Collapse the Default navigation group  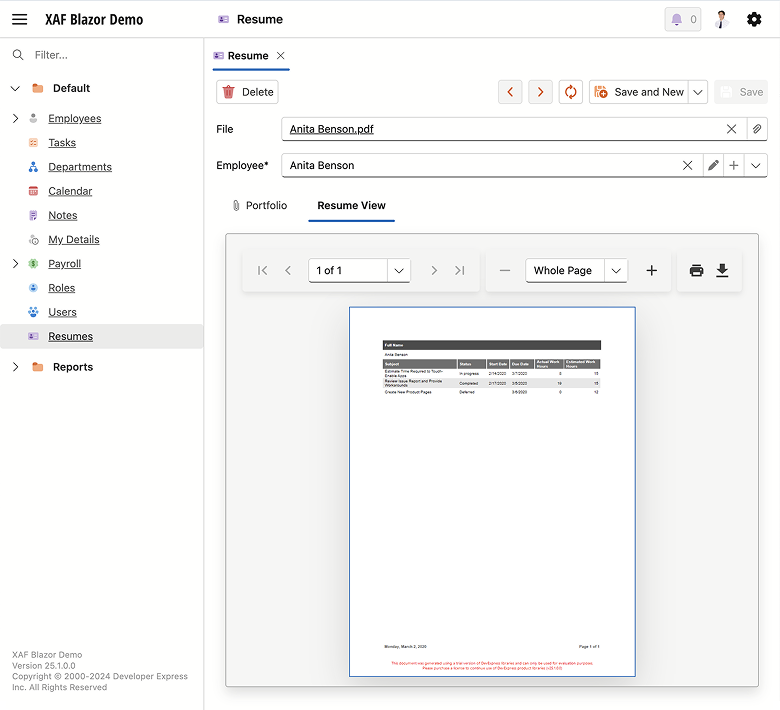(x=15, y=88)
